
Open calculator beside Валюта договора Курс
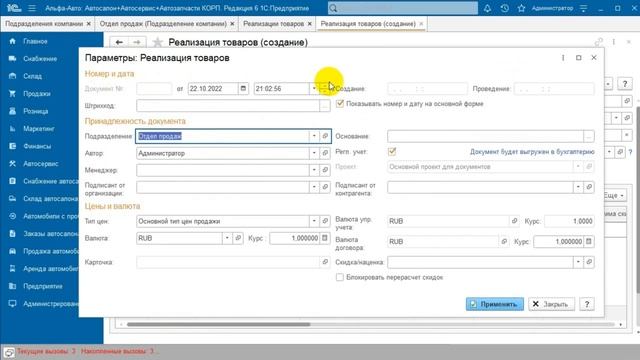[x=589, y=241]
